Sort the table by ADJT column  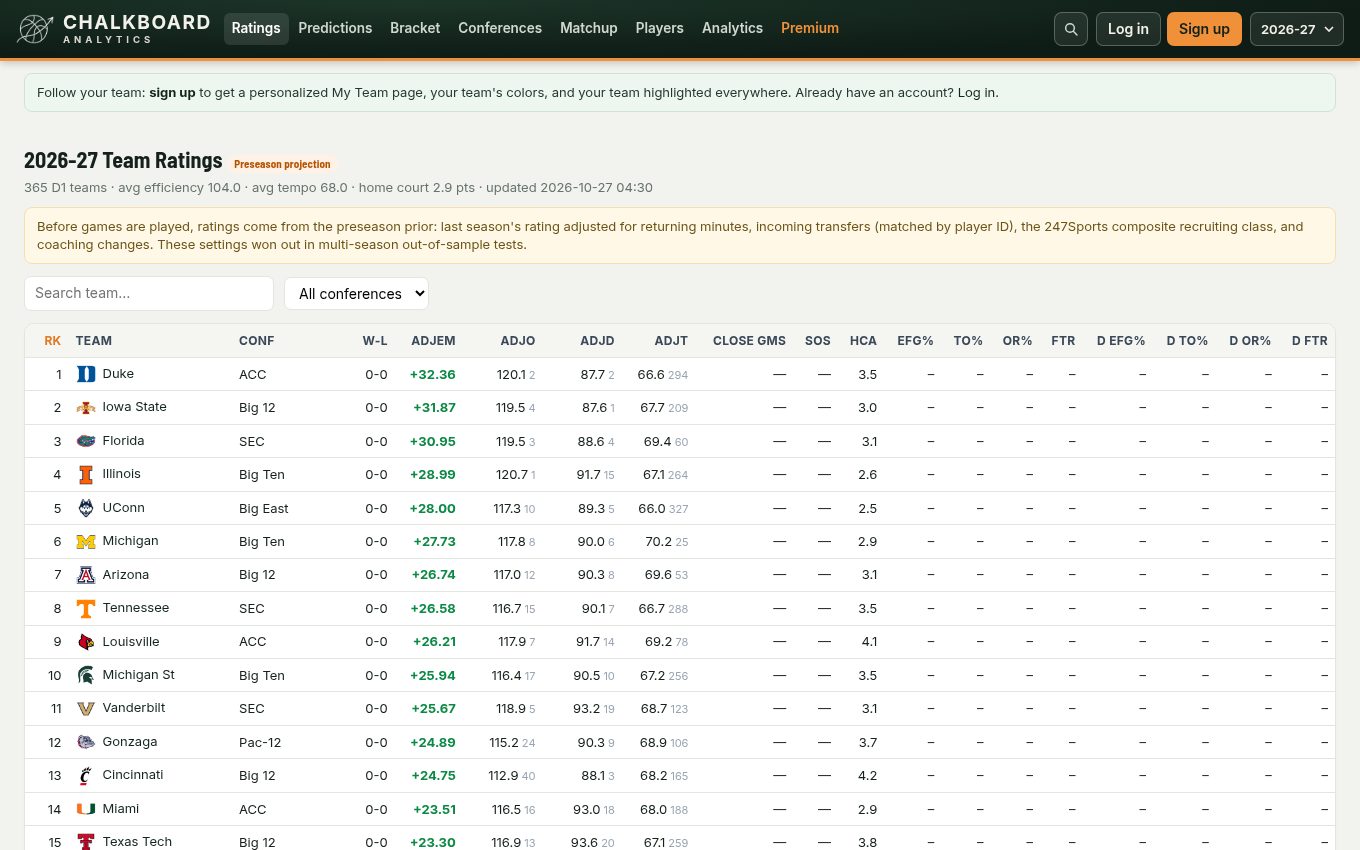pos(671,341)
